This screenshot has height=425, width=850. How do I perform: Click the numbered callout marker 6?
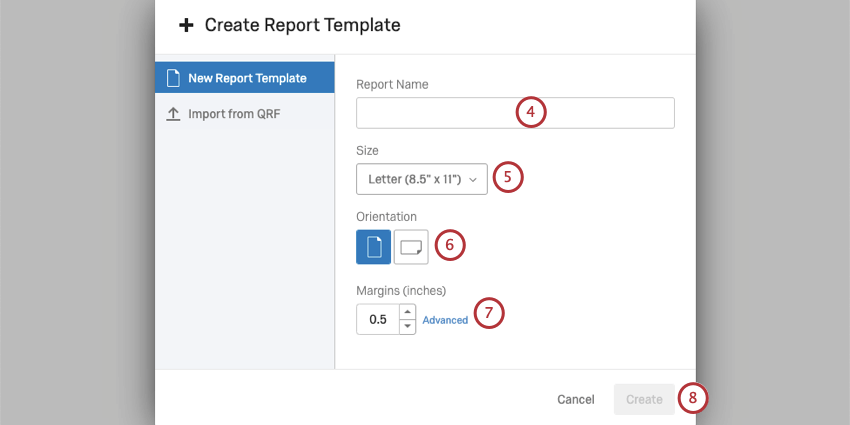pyautogui.click(x=450, y=244)
